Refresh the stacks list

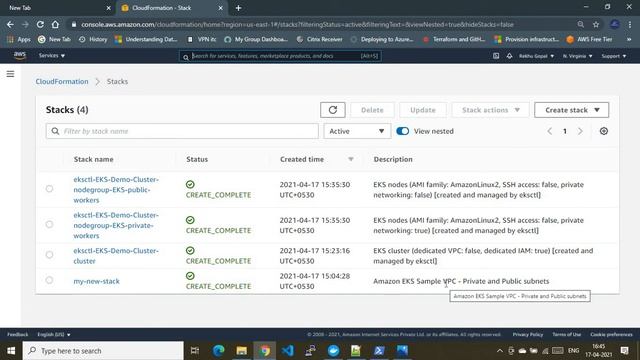(x=333, y=110)
